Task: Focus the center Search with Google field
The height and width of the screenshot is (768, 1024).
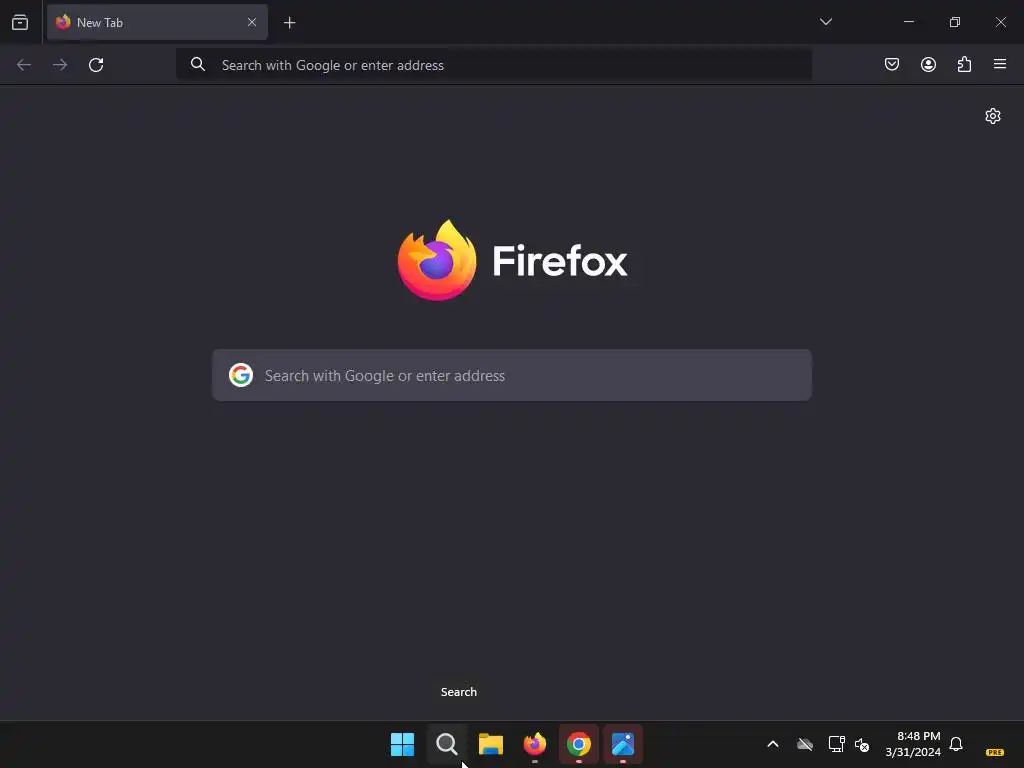Action: pyautogui.click(x=512, y=375)
